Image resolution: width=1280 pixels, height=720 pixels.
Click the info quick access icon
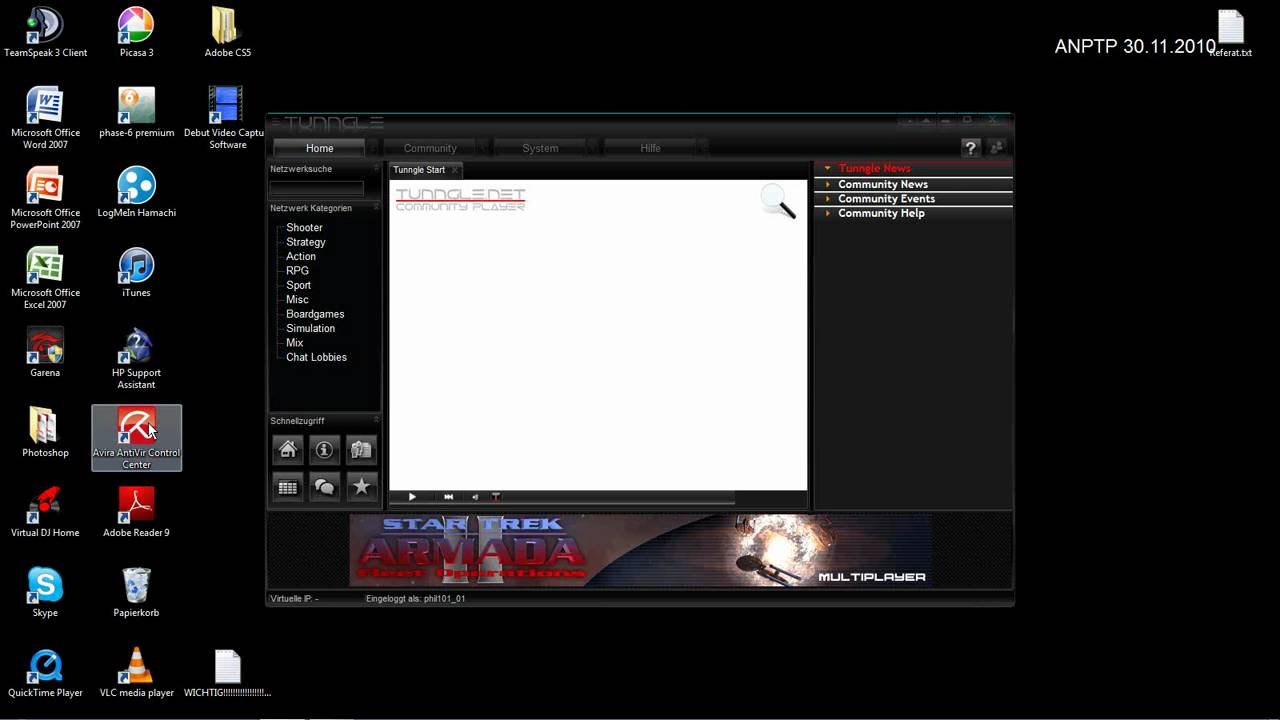[x=324, y=450]
